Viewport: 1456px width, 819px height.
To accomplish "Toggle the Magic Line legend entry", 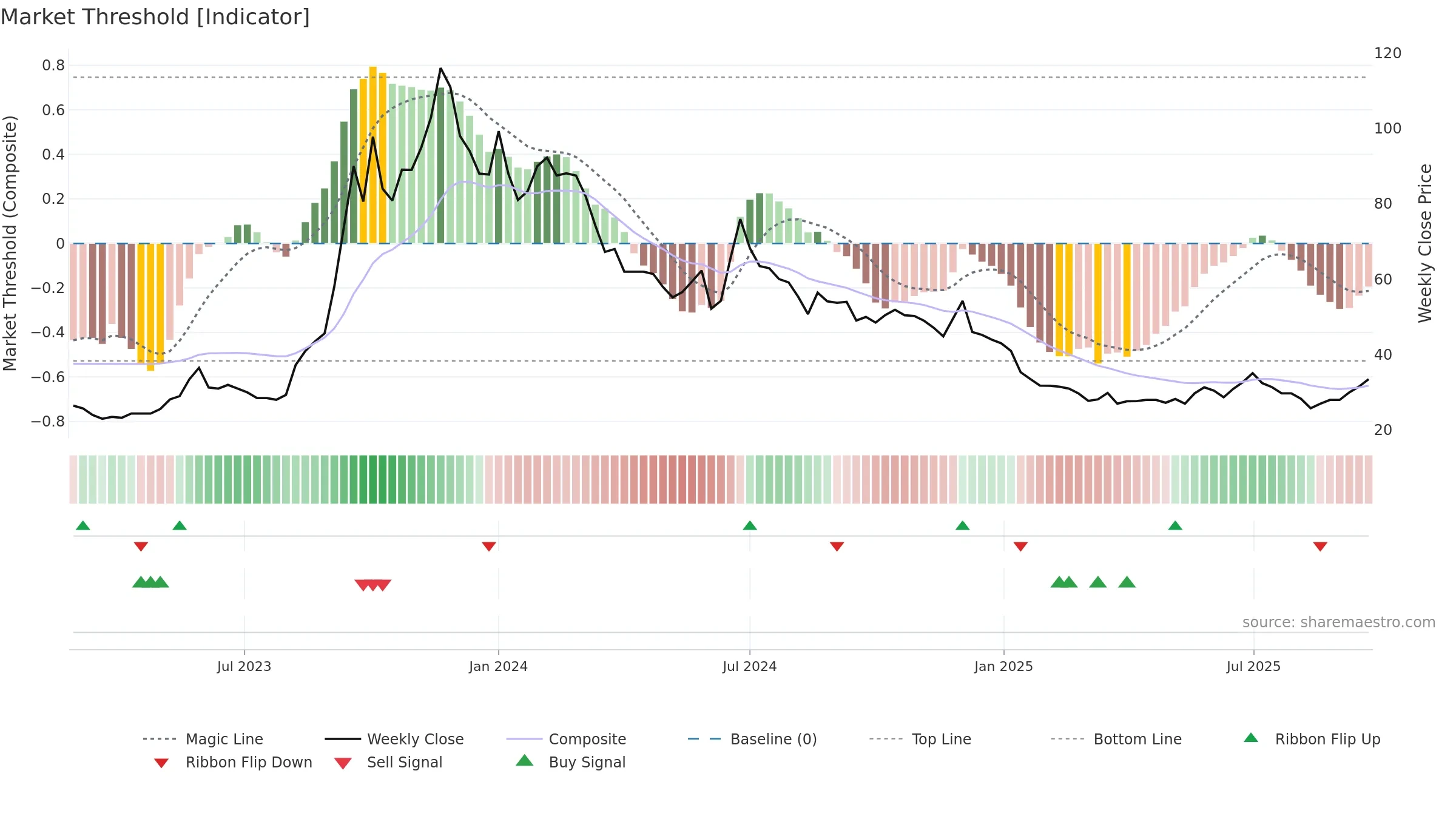I will click(x=203, y=739).
